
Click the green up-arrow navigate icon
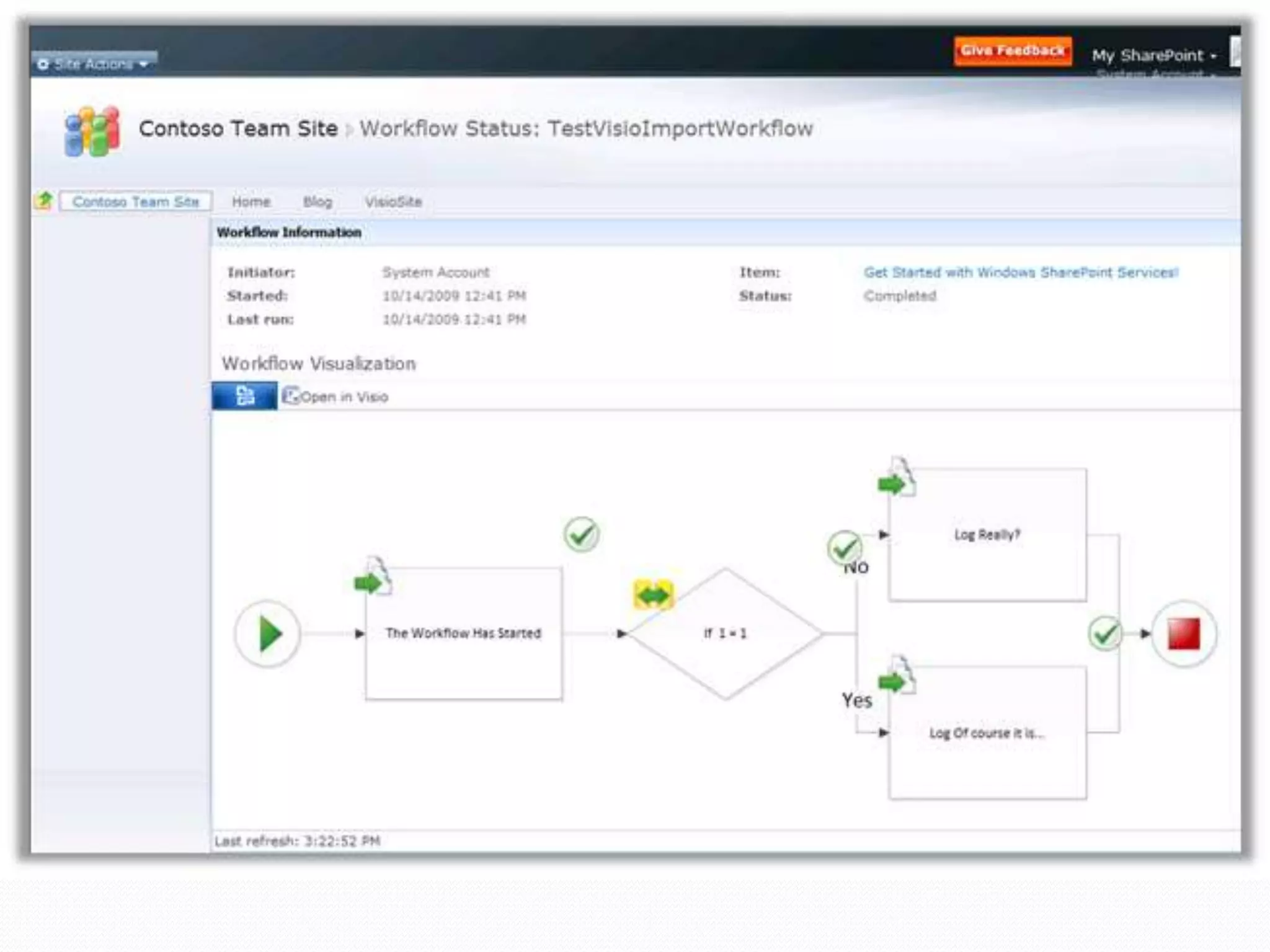[x=45, y=200]
